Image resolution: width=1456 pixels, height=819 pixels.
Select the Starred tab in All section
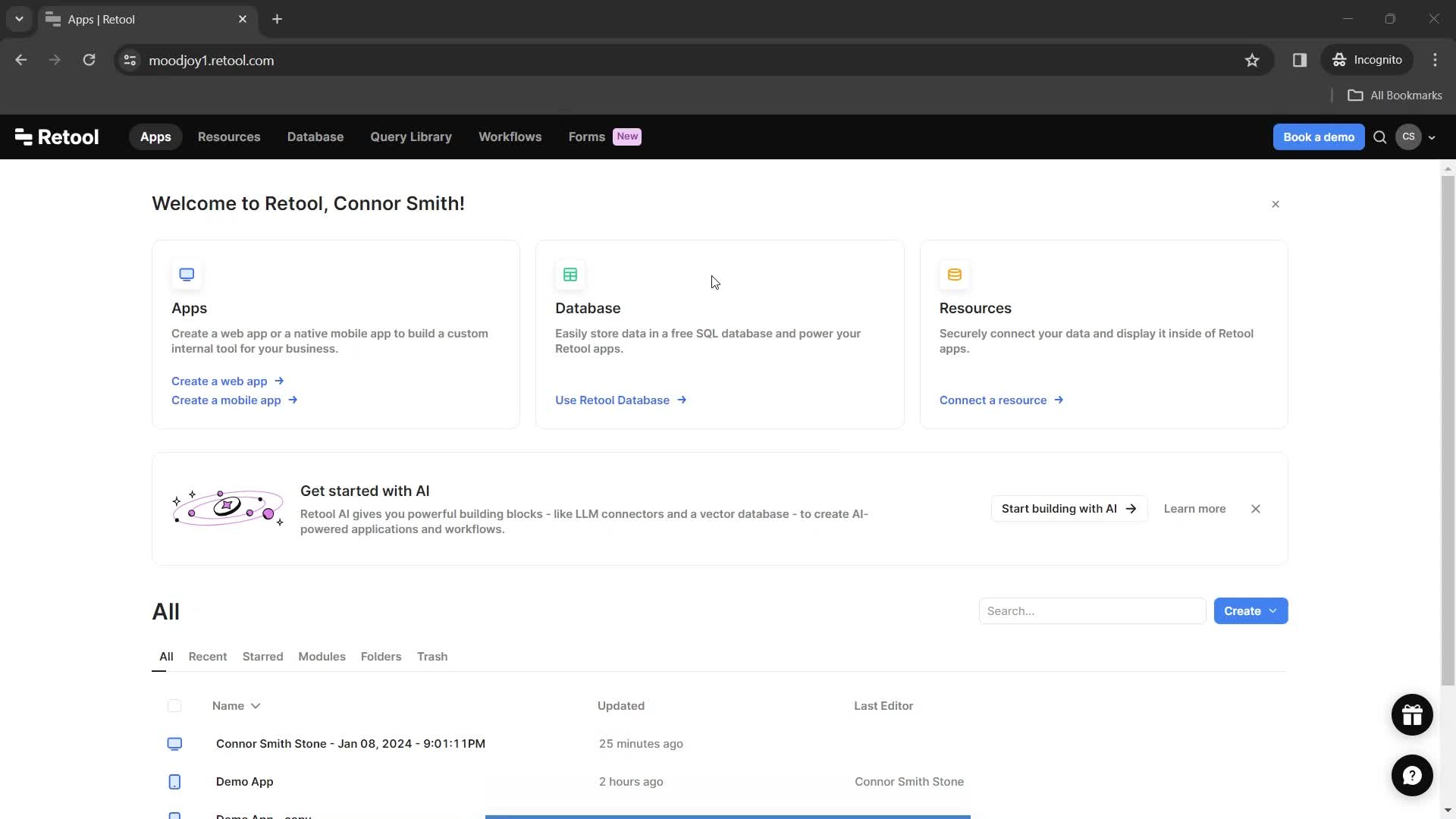pyautogui.click(x=262, y=656)
